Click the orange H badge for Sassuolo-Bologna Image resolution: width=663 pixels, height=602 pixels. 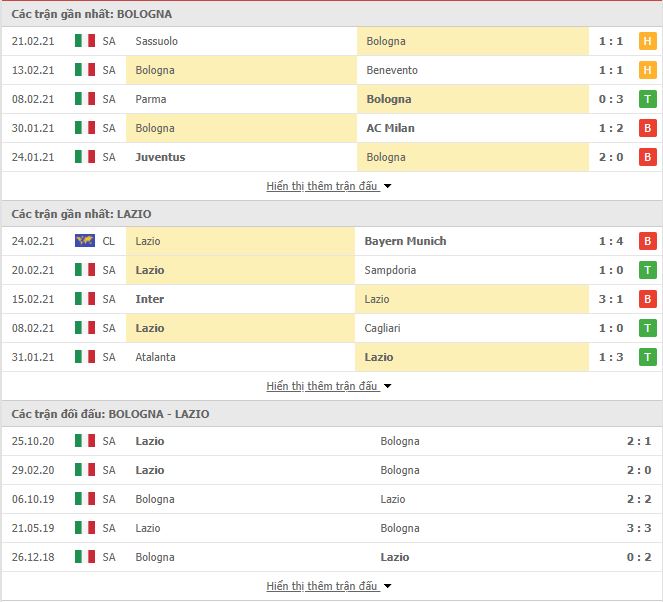647,41
